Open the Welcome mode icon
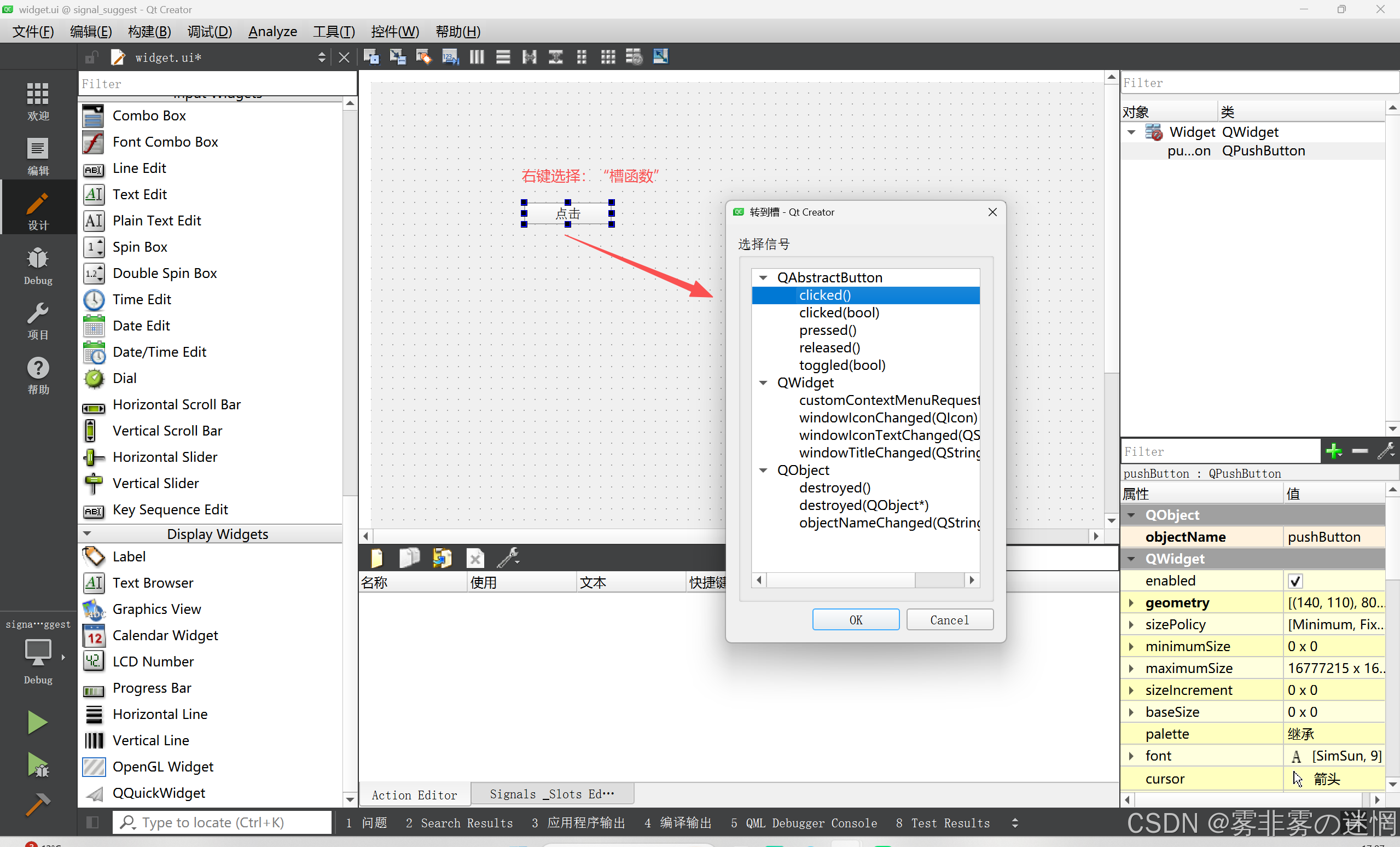 pyautogui.click(x=38, y=101)
